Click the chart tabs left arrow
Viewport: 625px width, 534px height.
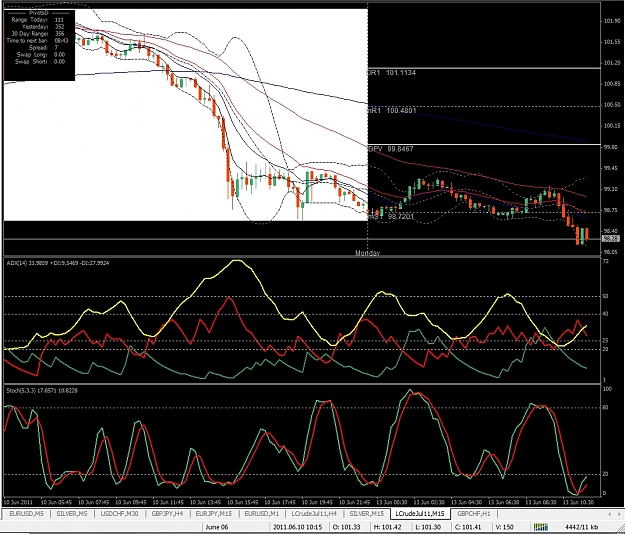click(x=609, y=514)
